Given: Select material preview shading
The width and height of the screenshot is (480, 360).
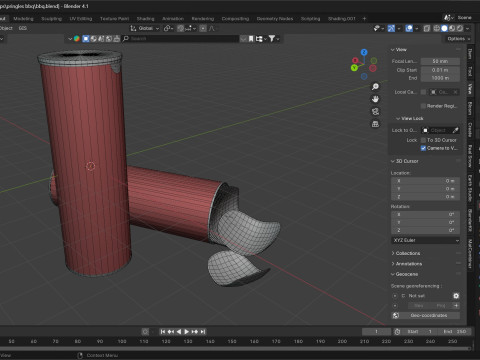Looking at the screenshot, I should (x=452, y=28).
